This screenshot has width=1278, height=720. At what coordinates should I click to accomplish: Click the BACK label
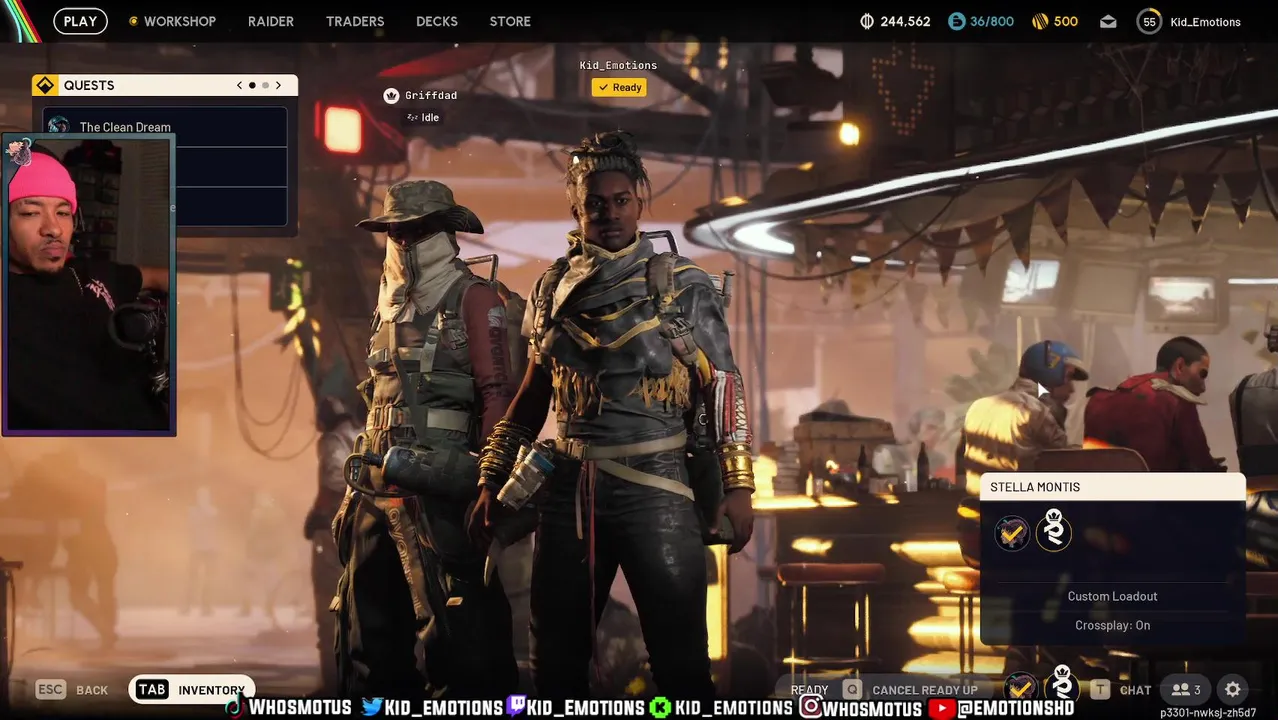(92, 690)
